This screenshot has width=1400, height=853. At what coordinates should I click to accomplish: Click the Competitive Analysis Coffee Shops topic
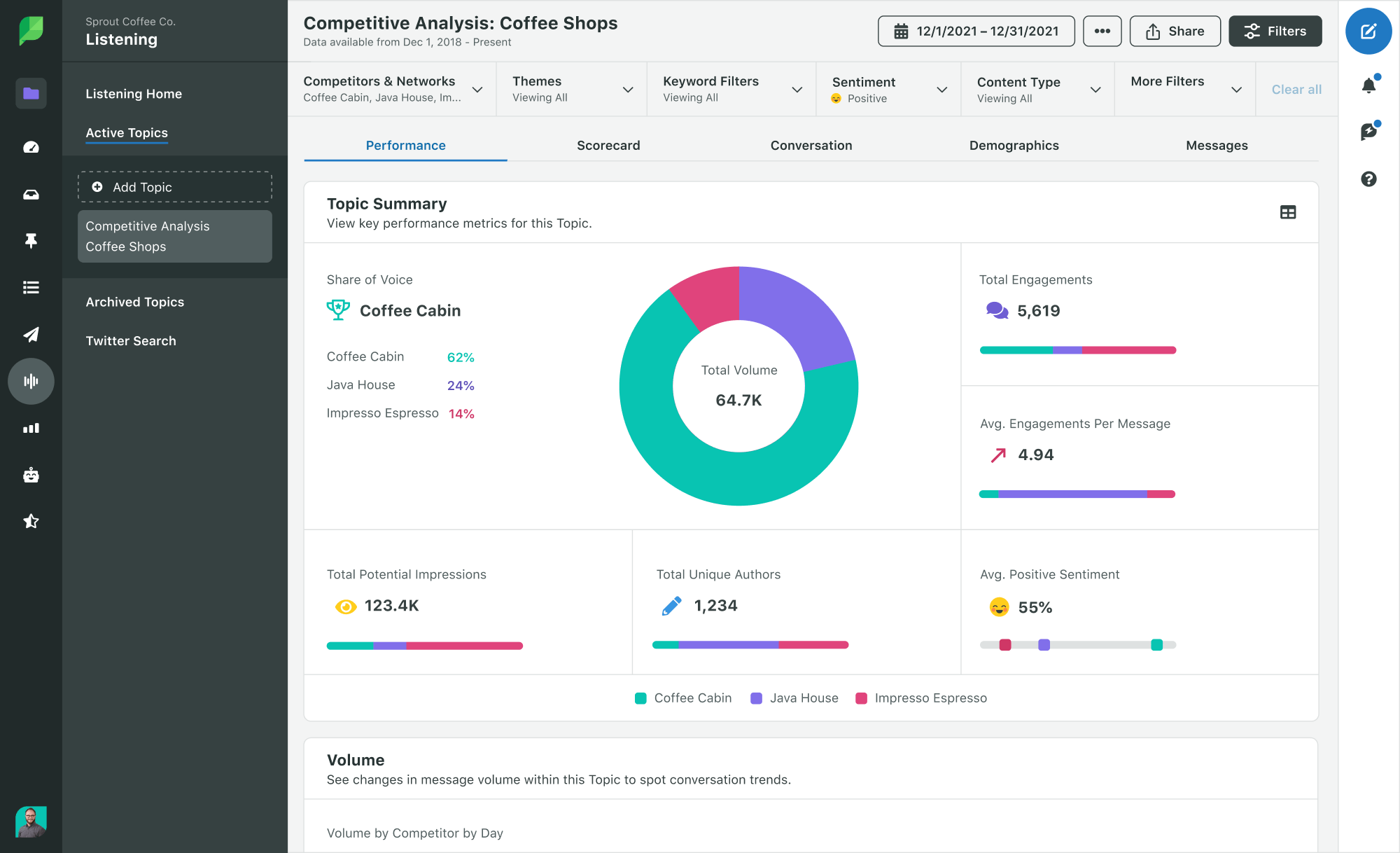coord(174,237)
